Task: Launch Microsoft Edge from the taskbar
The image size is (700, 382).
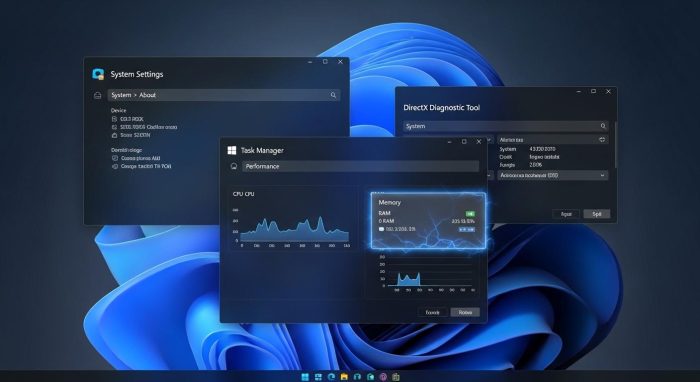Action: click(331, 377)
